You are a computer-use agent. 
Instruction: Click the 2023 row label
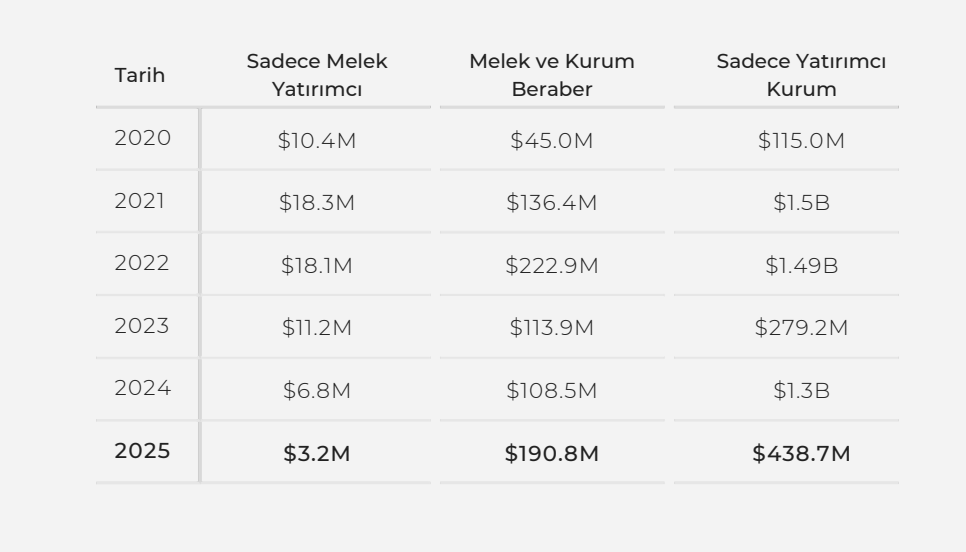(x=142, y=326)
